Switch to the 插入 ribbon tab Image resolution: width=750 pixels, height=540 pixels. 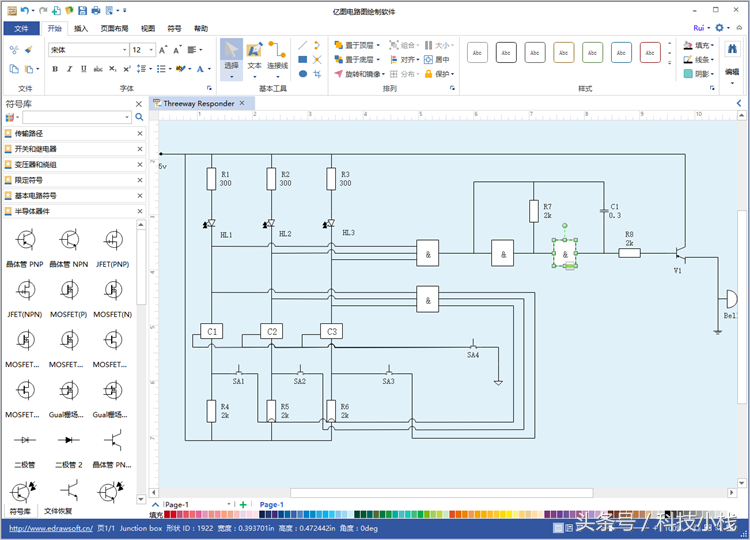point(81,29)
